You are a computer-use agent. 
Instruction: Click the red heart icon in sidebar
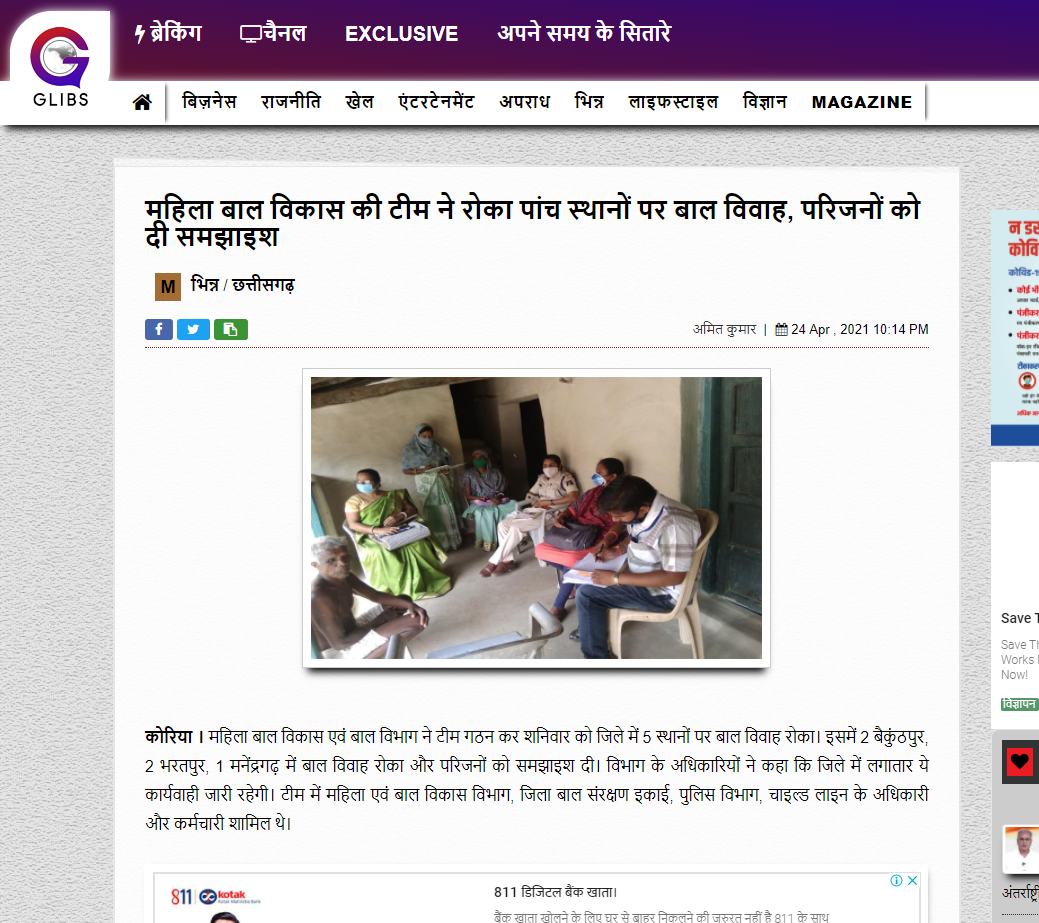pos(1020,761)
